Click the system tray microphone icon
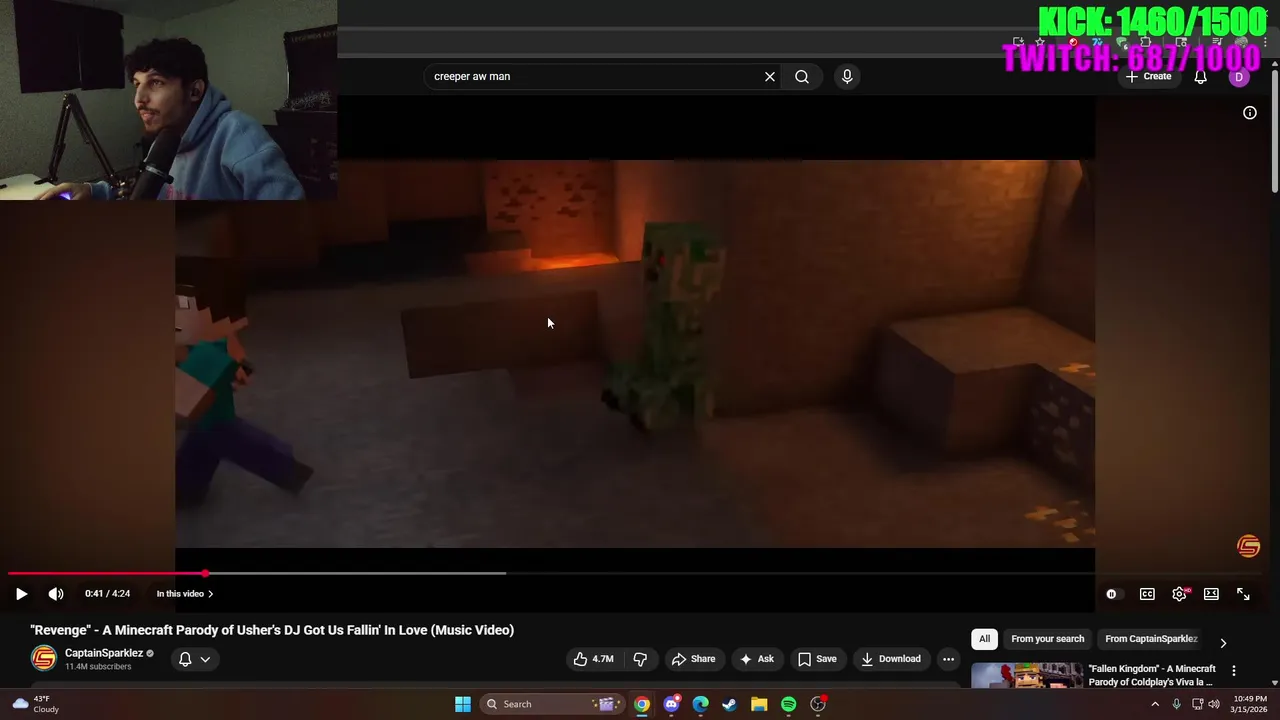 click(x=1176, y=704)
